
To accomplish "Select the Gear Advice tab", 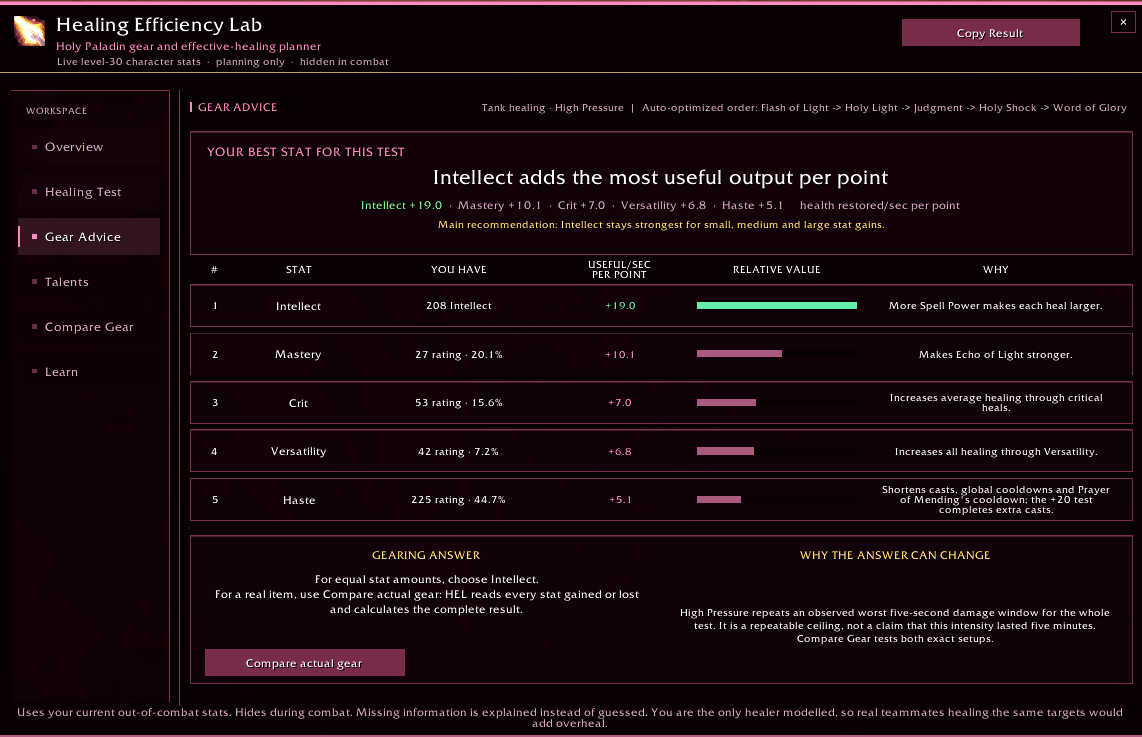I will (89, 237).
